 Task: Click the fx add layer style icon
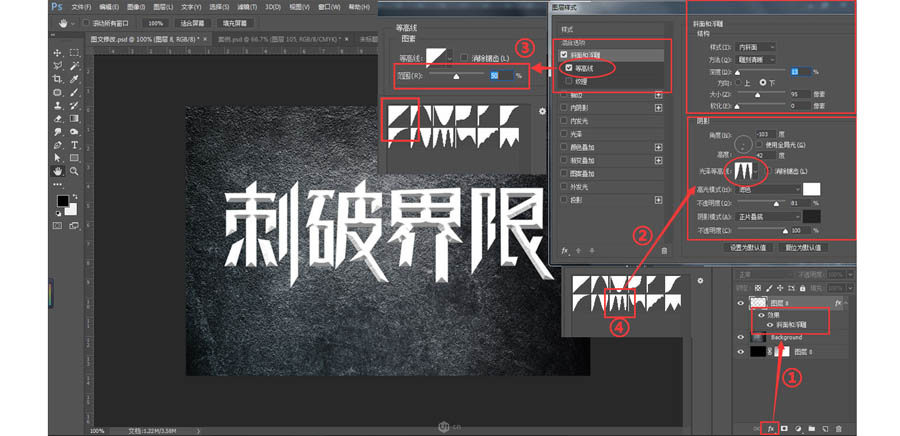pyautogui.click(x=771, y=429)
